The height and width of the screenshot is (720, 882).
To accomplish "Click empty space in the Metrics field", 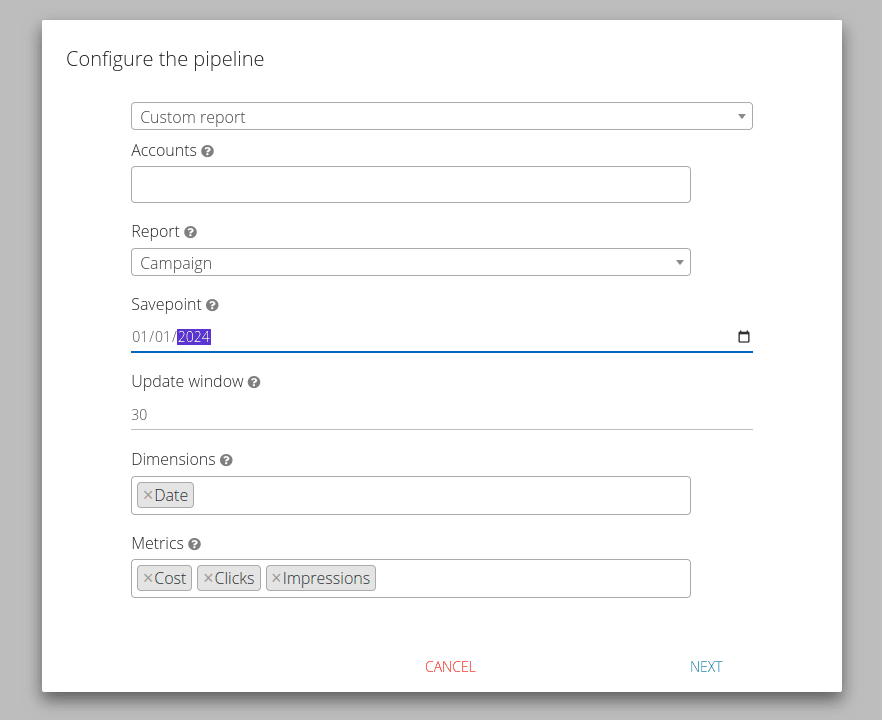I will [x=530, y=579].
